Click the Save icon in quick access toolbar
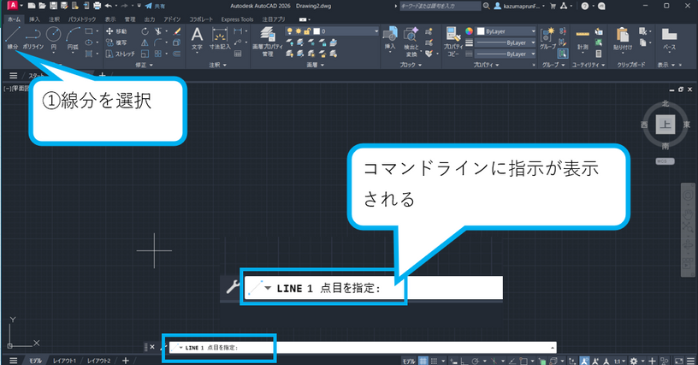 (x=53, y=6)
